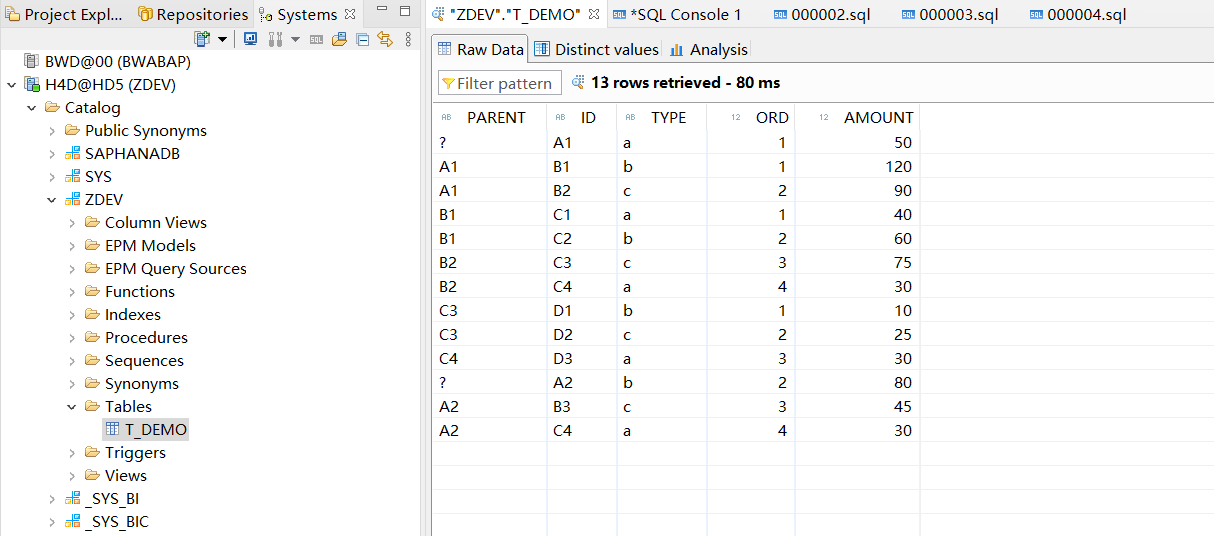Select the ID cell B3
This screenshot has height=536, width=1214.
pyautogui.click(x=582, y=407)
